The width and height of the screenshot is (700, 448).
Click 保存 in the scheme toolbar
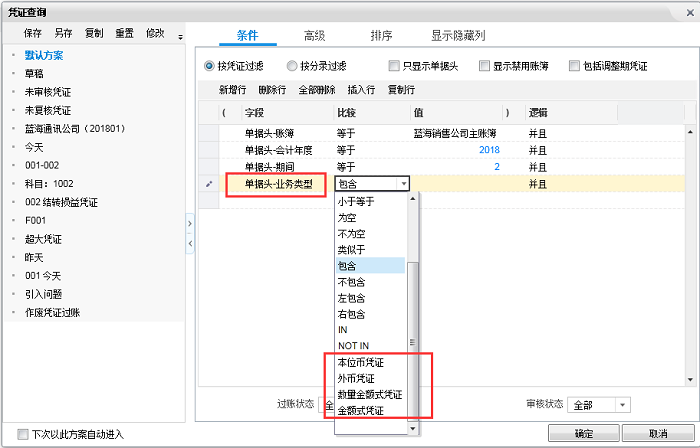point(33,33)
